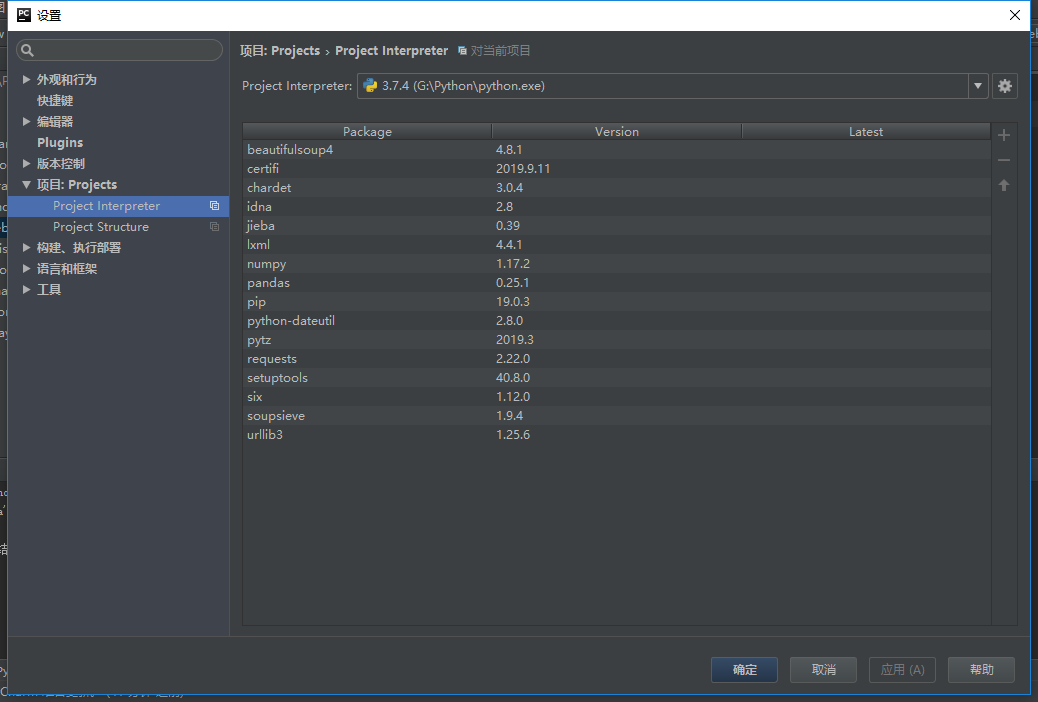Expand the 编辑器 settings group
The width and height of the screenshot is (1038, 702).
[26, 122]
